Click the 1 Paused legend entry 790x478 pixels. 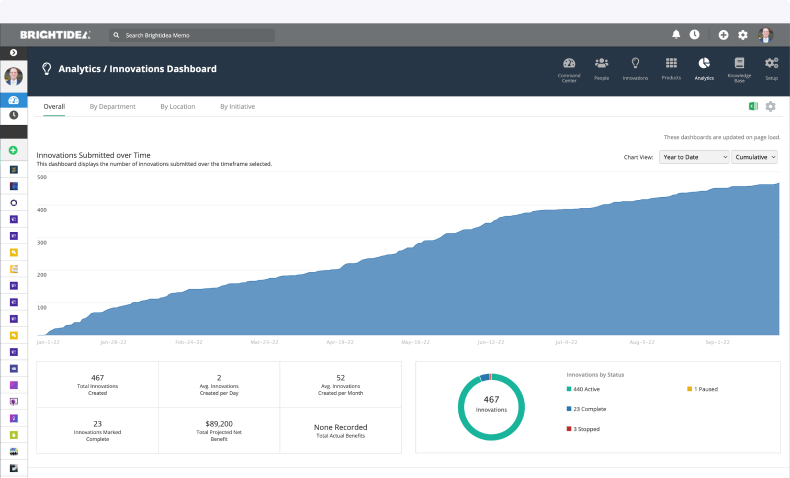click(x=702, y=389)
